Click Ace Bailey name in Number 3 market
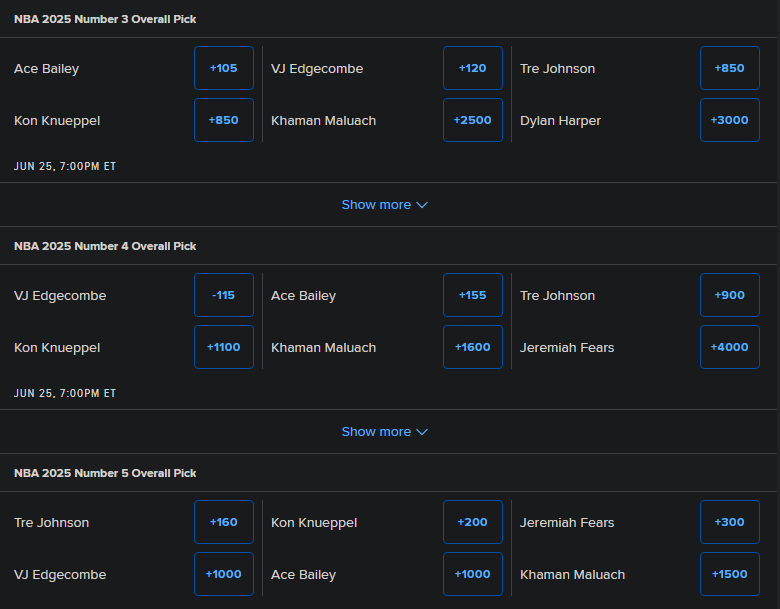 coord(46,69)
